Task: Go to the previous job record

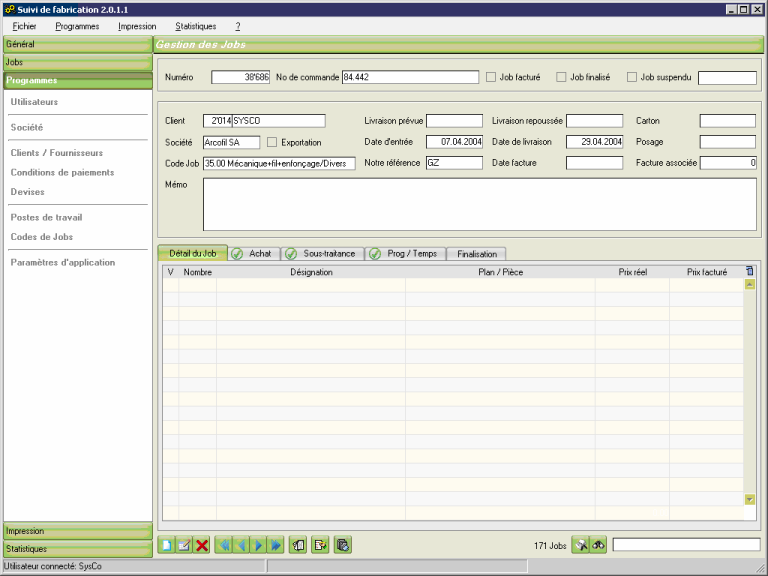Action: [x=241, y=545]
